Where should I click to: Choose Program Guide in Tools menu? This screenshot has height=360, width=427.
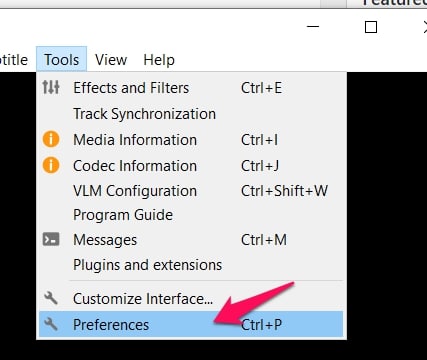click(x=191, y=215)
